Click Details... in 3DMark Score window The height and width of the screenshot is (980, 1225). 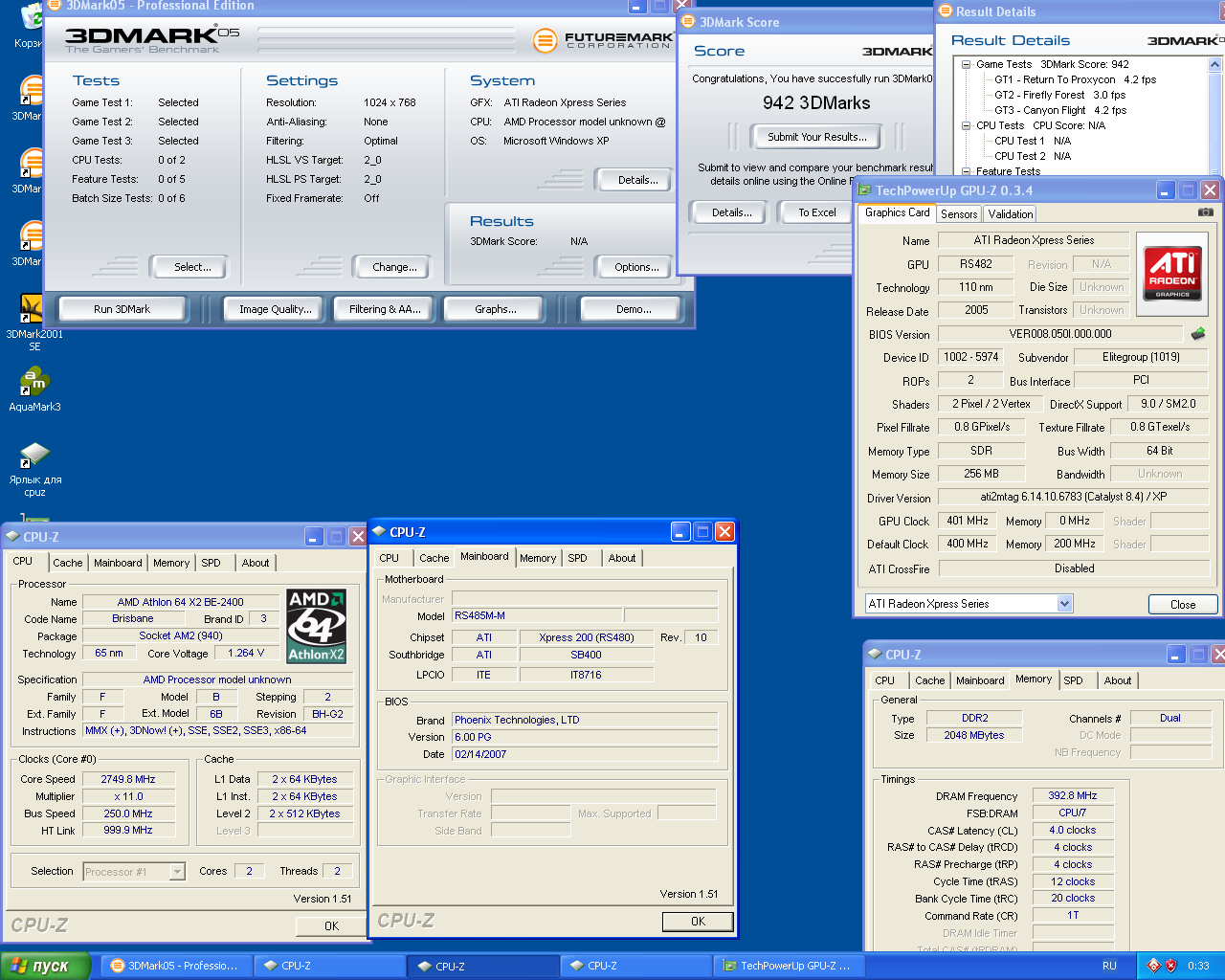731,212
